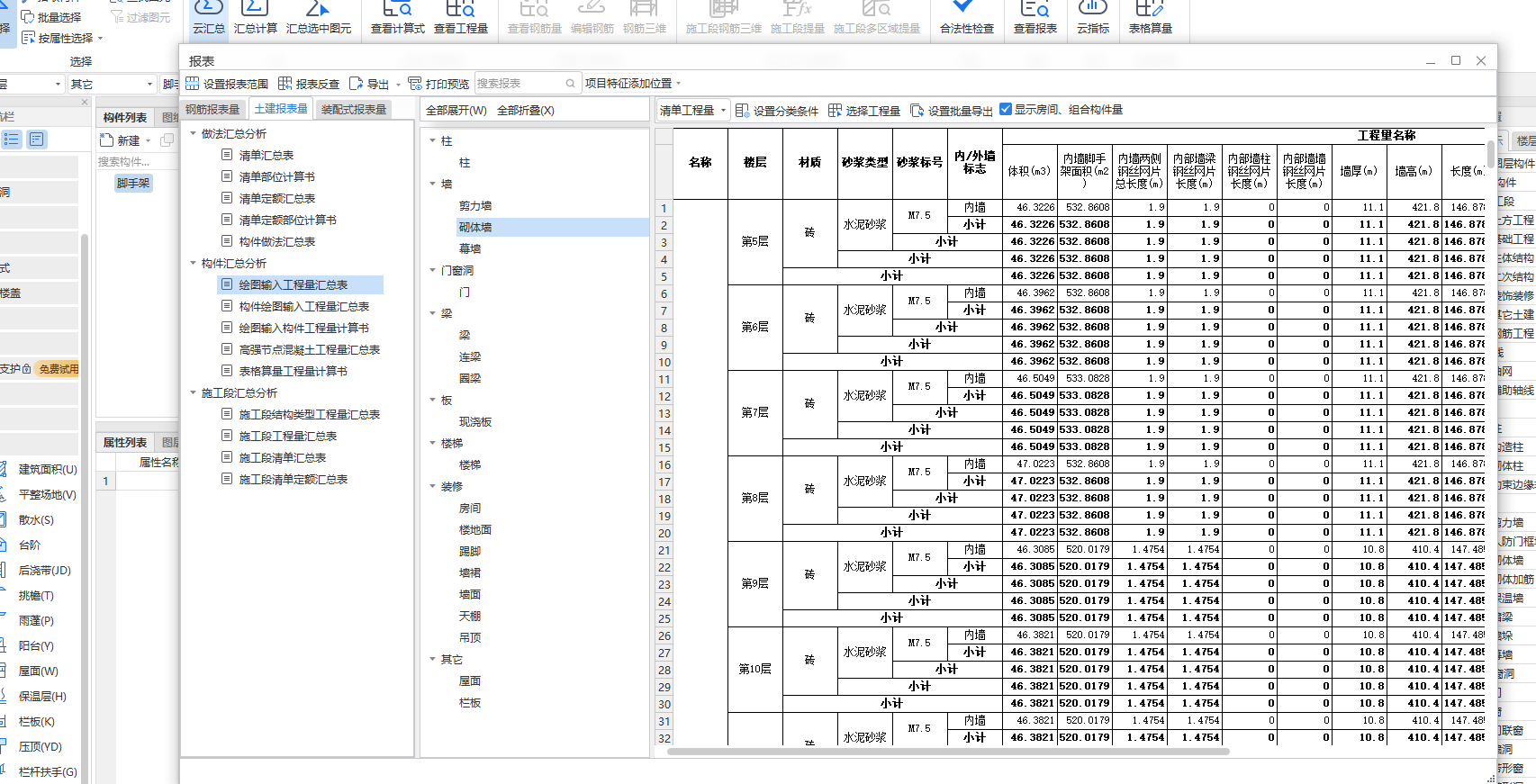Click the magnifier in 搜索报表 field

pos(570,84)
